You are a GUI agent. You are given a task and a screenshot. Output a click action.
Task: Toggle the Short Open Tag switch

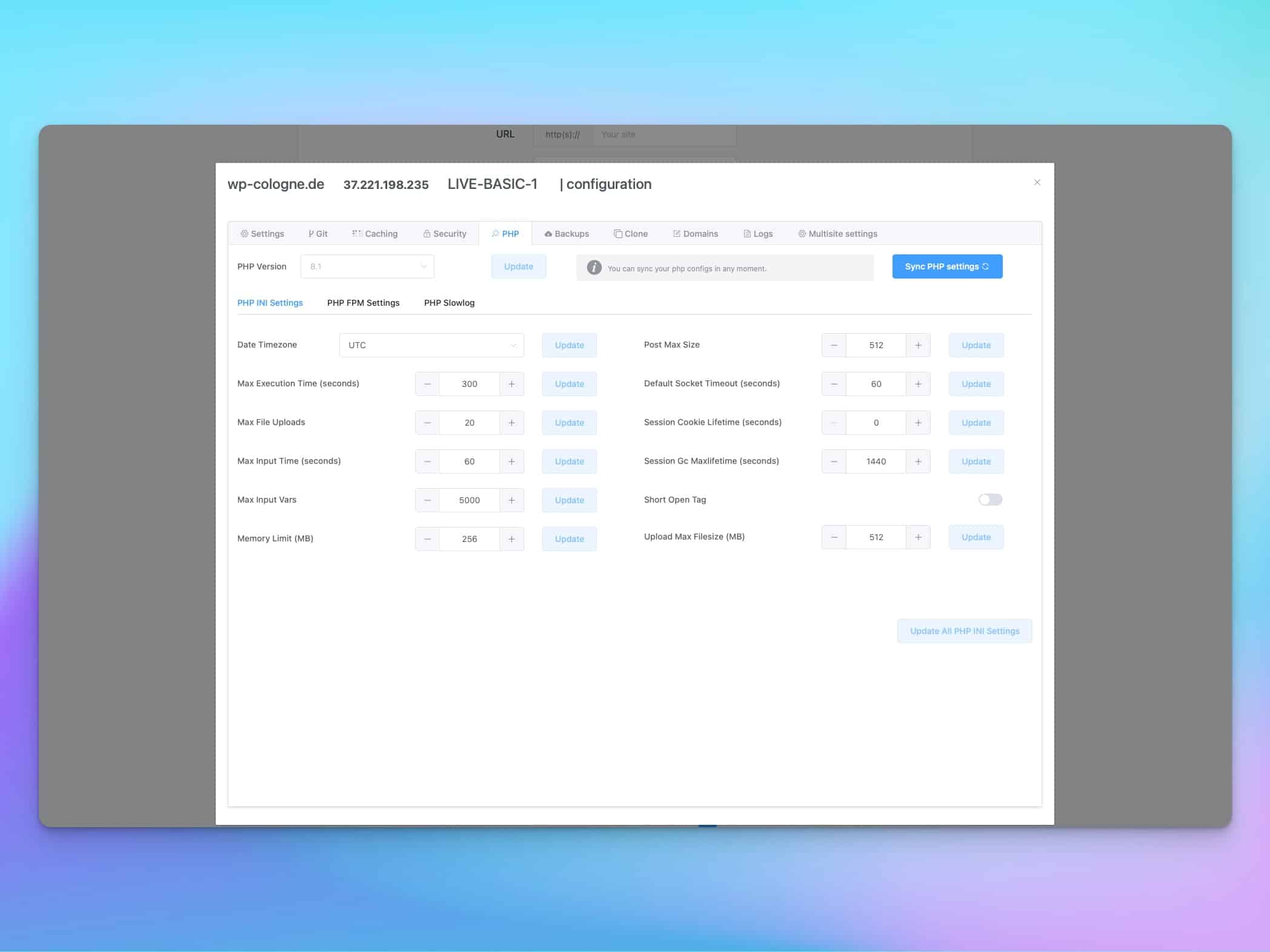(x=990, y=500)
